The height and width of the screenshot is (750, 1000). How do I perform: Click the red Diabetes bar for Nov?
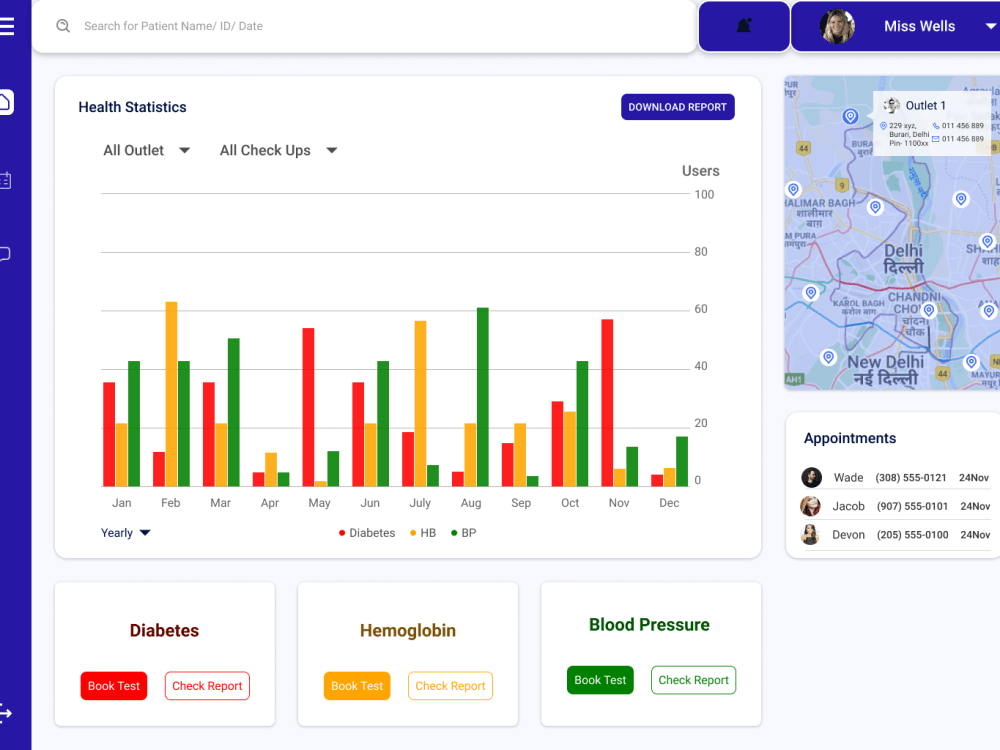click(x=607, y=403)
